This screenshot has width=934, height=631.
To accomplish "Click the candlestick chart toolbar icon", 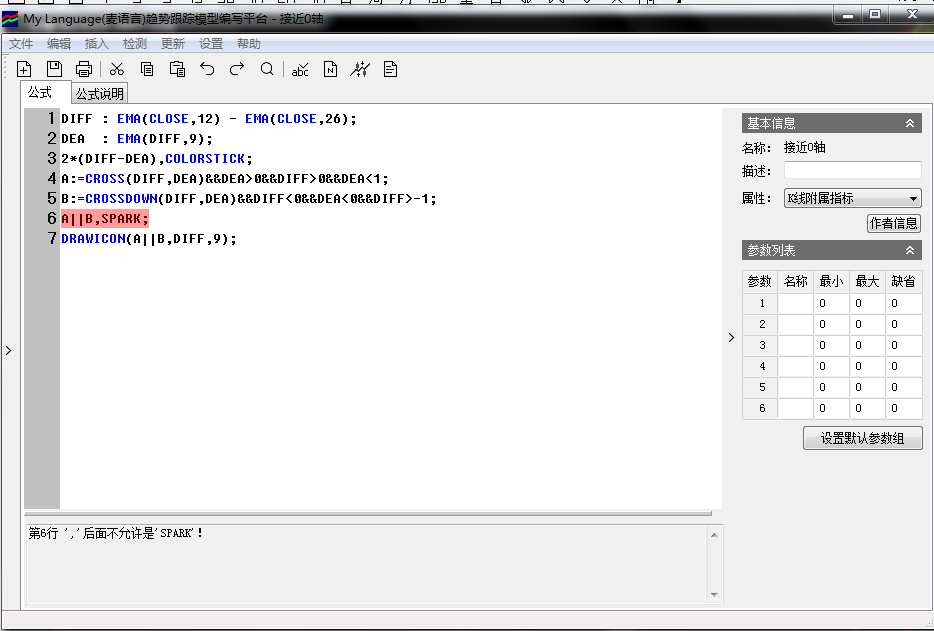I will 360,69.
